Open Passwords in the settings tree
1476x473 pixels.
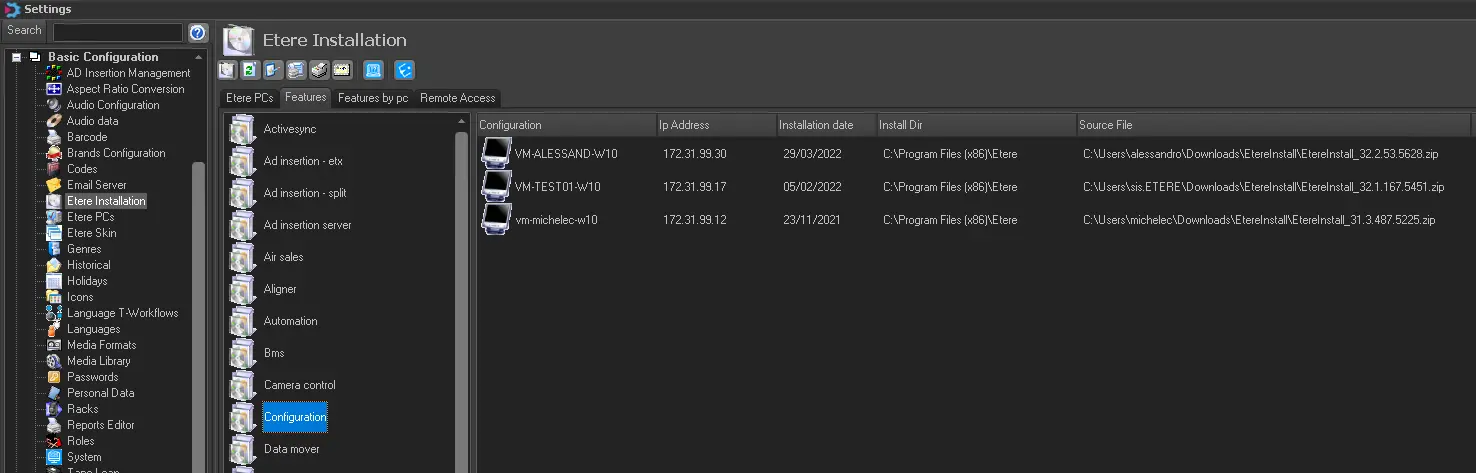point(92,377)
